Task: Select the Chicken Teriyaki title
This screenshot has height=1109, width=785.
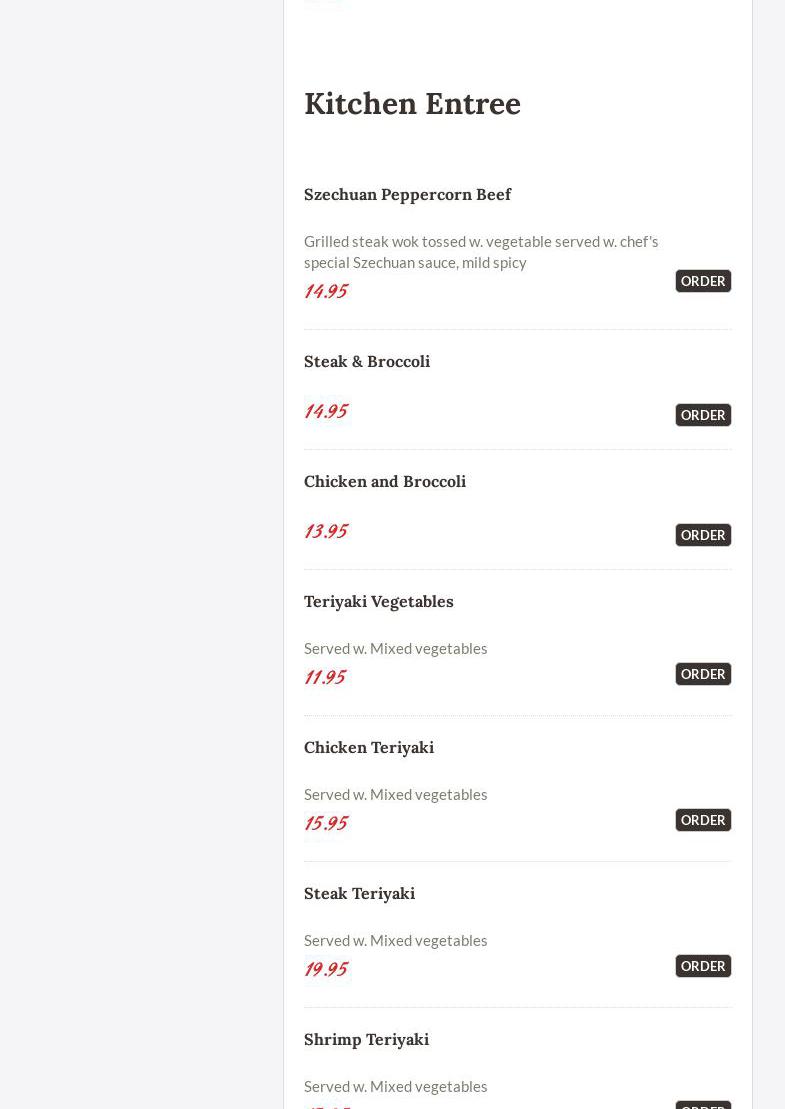Action: 369,747
